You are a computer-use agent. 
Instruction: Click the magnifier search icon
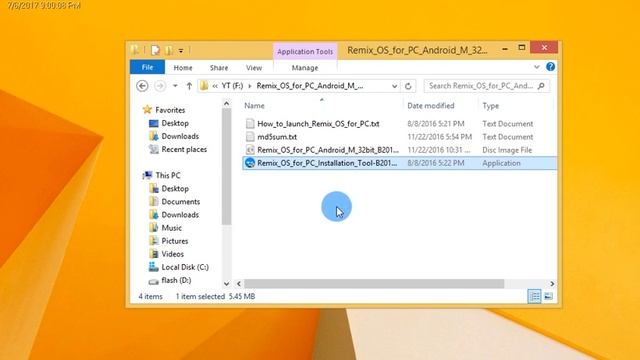[x=542, y=86]
